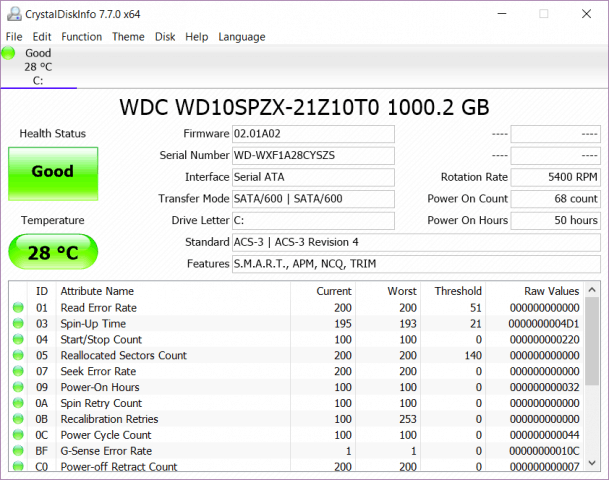This screenshot has width=609, height=480.
Task: Open the Disk menu
Action: point(165,37)
